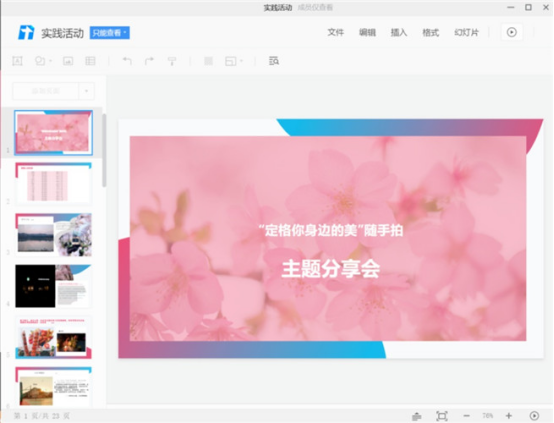Expand the add-page dropdown arrow

87,91
